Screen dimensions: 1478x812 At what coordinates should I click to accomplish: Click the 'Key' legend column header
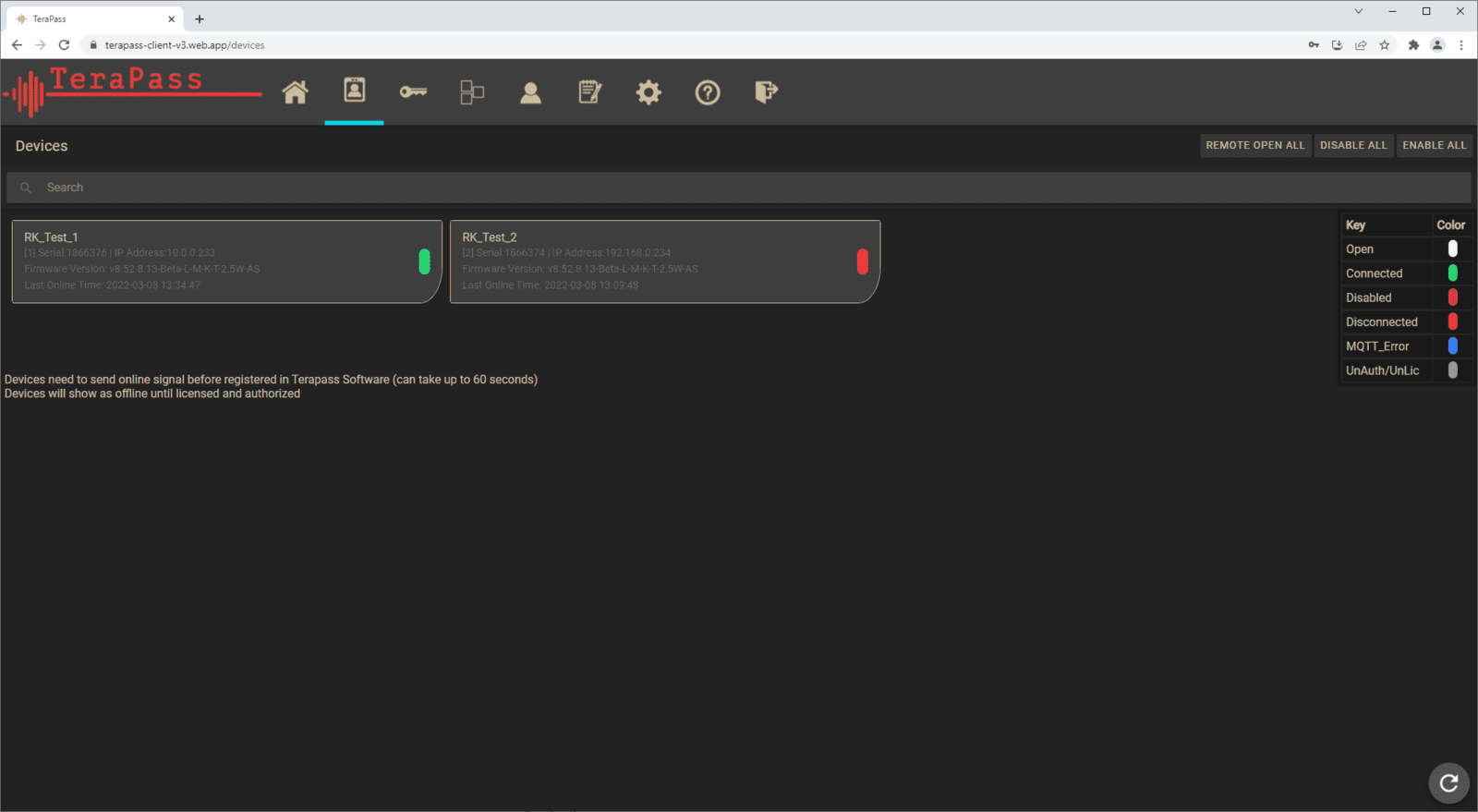coord(1355,224)
